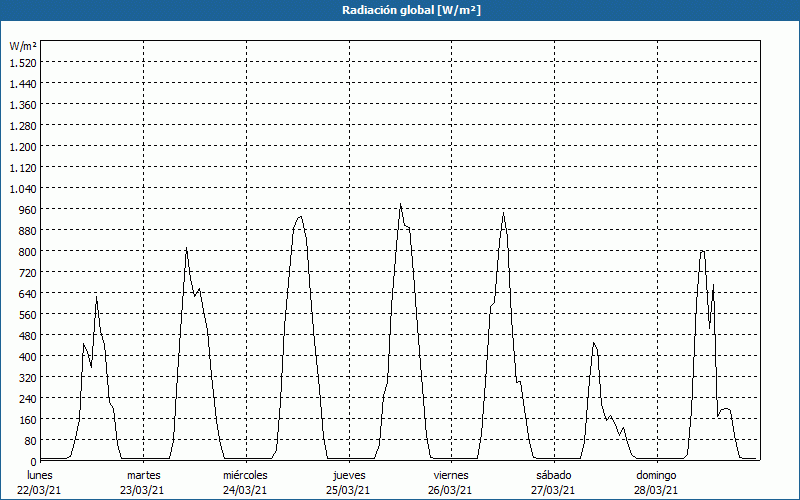The width and height of the screenshot is (800, 500).
Task: Select the 400 axis value
Action: [x=27, y=356]
